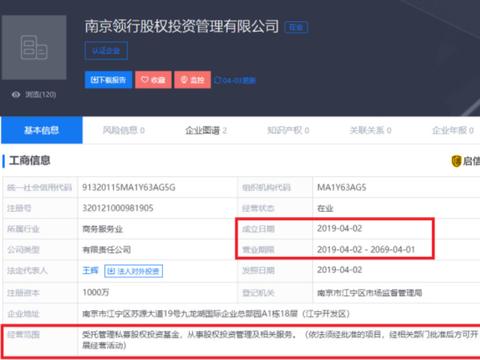480x360 pixels.
Task: Open the 企业年报 tab
Action: pyautogui.click(x=453, y=130)
